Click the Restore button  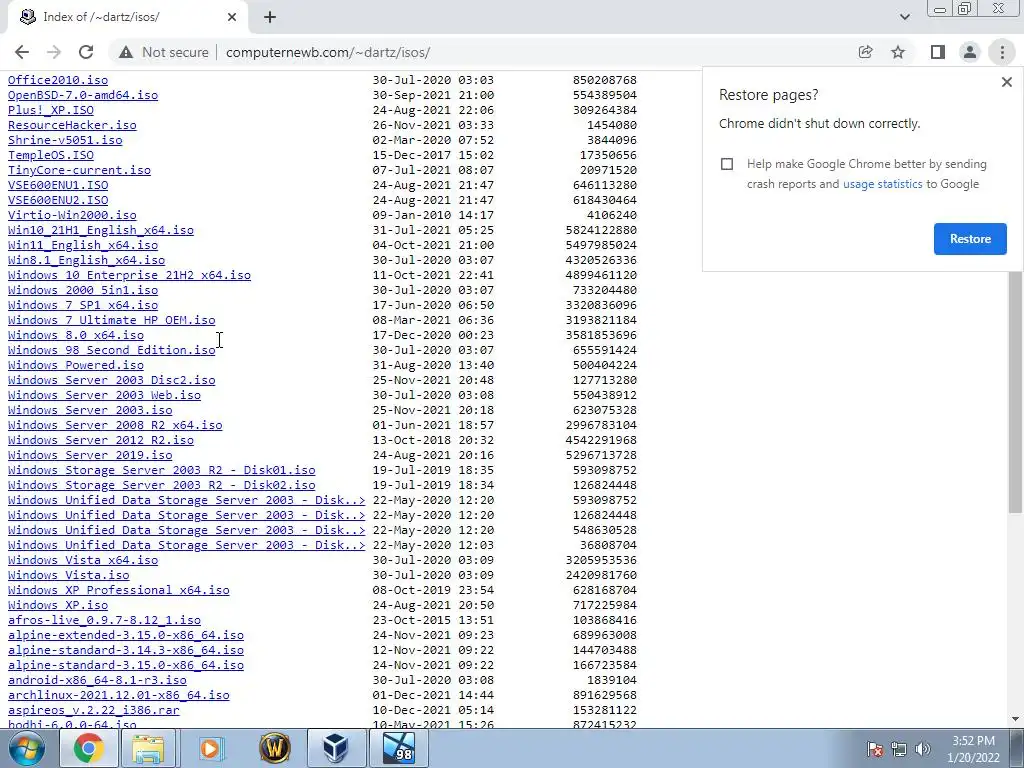point(970,239)
